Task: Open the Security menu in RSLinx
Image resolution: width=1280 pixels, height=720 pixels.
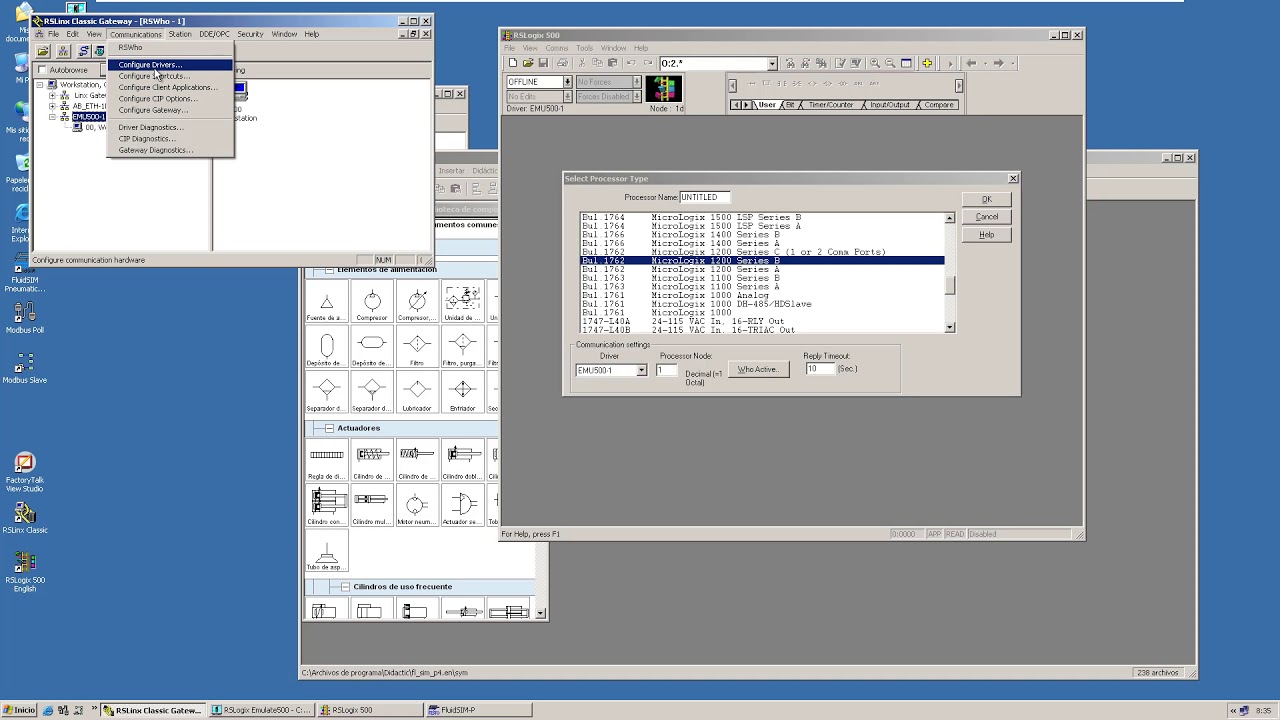Action: (250, 34)
